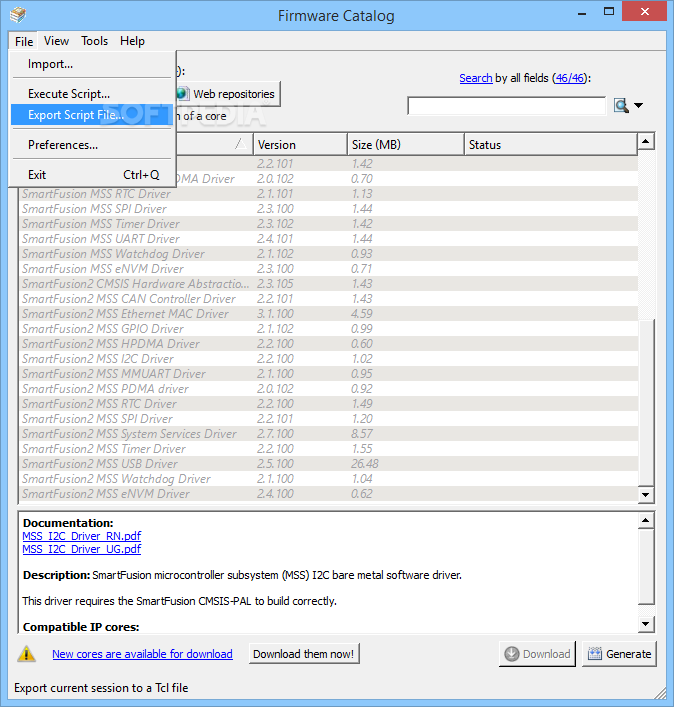The height and width of the screenshot is (707, 674).
Task: Click the Search hyperlink
Action: point(476,78)
